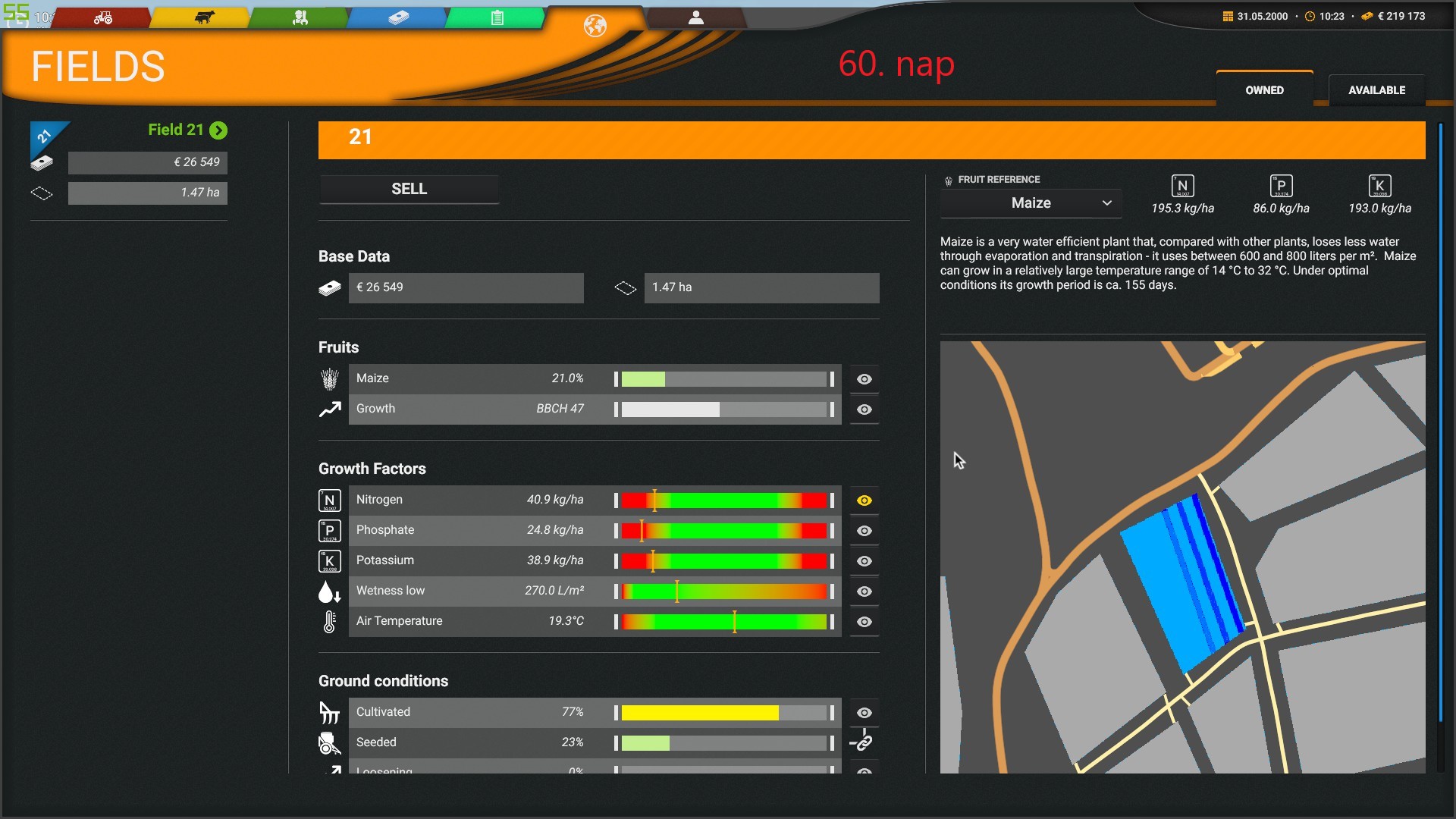Toggle Air Temperature visibility eye

864,622
